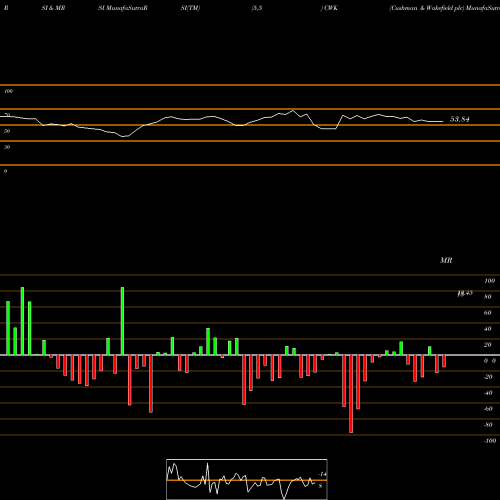Click the 40 label on MR axis
Image resolution: width=500 pixels, height=500 pixels.
488,329
